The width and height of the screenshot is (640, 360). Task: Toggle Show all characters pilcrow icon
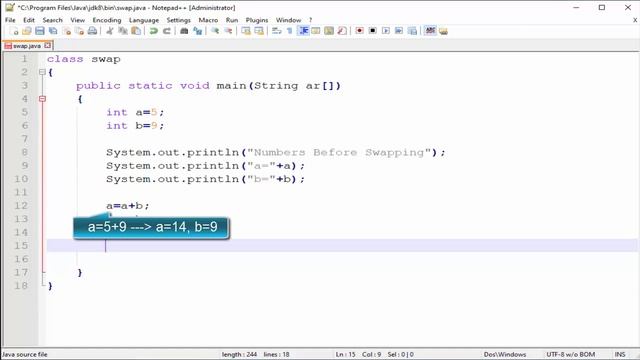pos(289,31)
